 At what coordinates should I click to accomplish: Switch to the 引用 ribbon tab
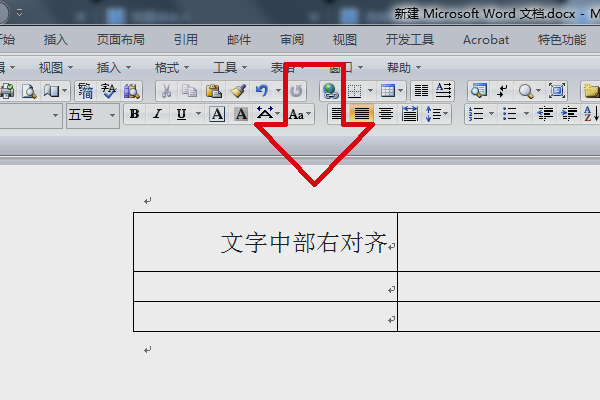186,39
